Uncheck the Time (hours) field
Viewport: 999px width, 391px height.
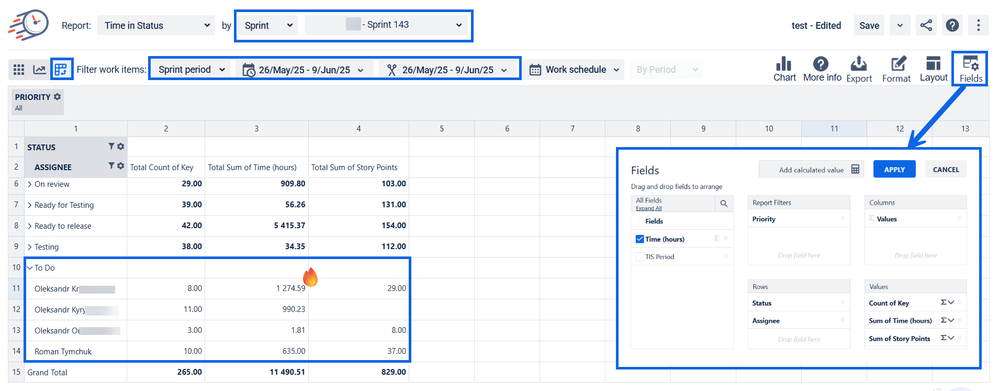pos(640,239)
